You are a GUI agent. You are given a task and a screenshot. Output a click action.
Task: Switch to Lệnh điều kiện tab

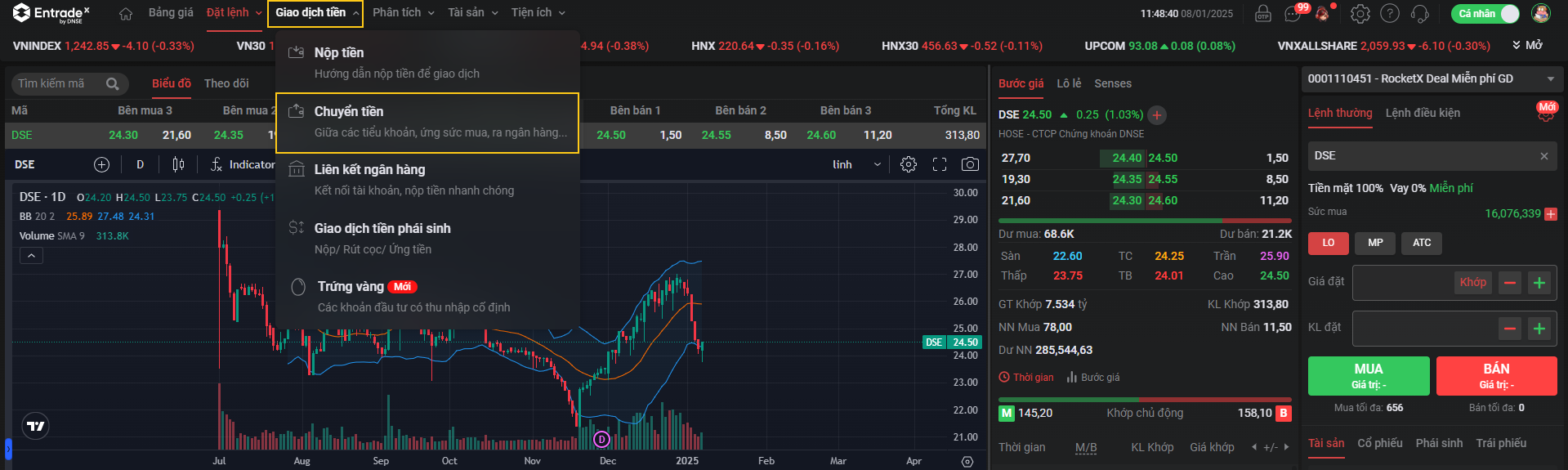pos(1422,113)
